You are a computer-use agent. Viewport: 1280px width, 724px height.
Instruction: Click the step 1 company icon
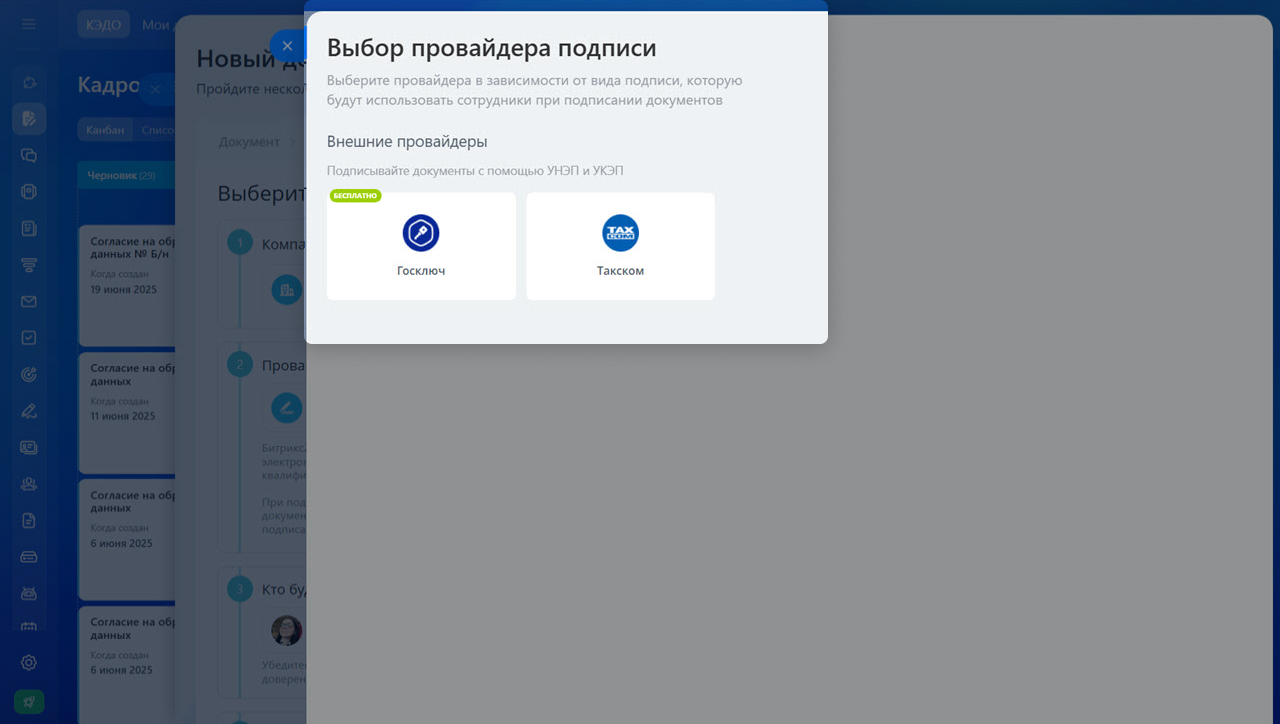pos(287,290)
